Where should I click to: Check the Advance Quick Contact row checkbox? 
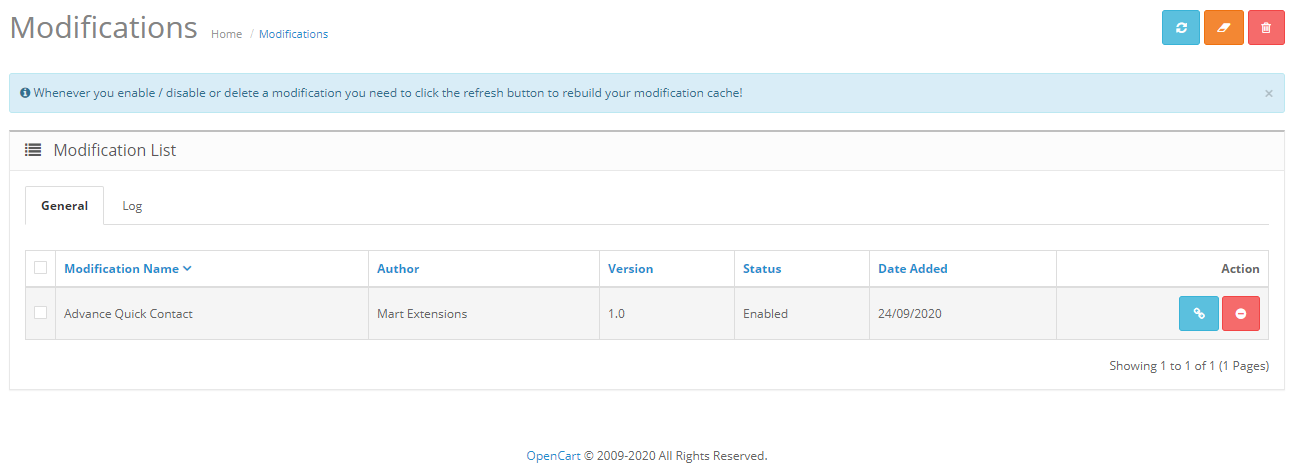coord(40,312)
